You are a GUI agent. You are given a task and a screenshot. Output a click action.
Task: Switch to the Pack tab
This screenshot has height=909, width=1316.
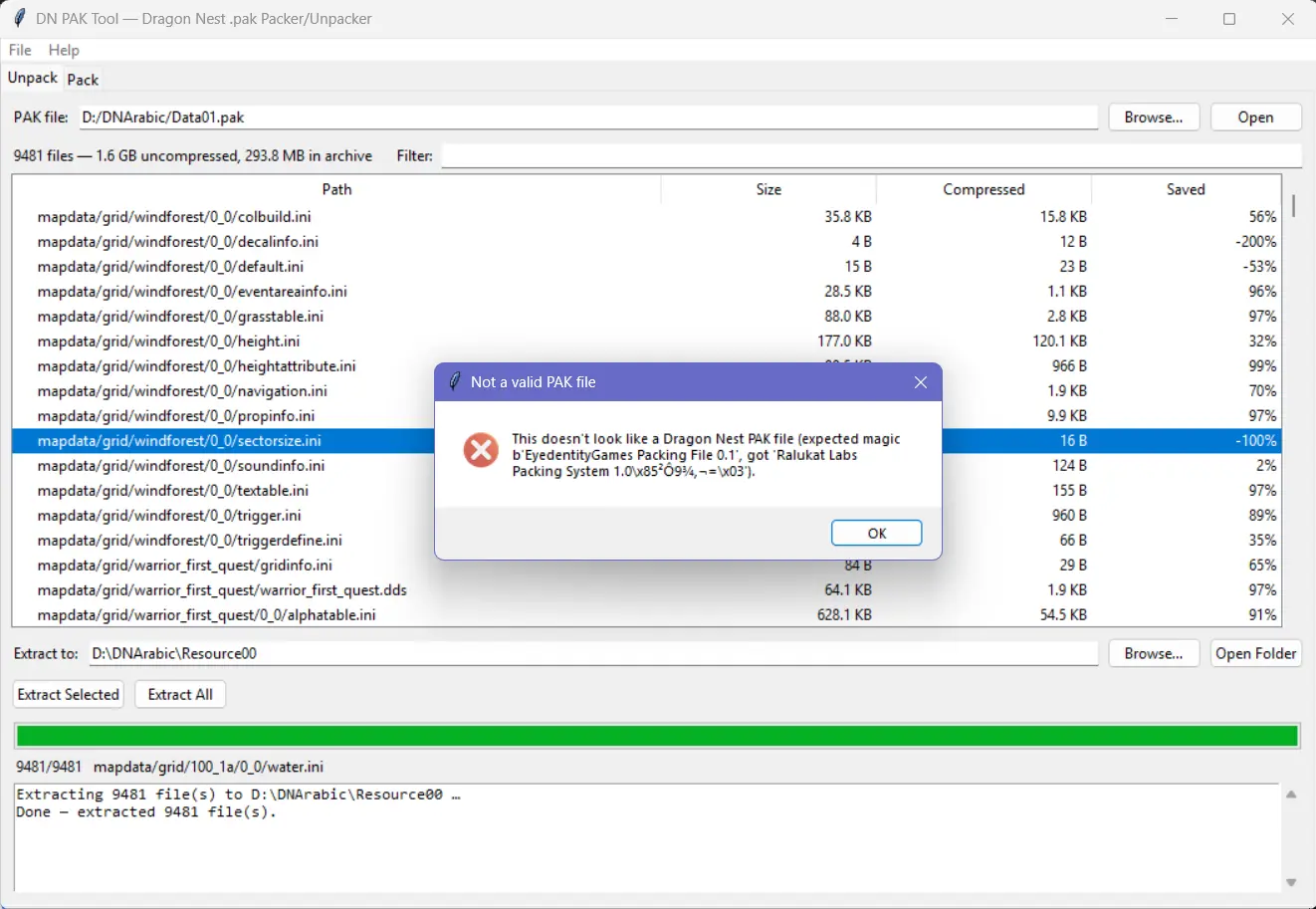coord(83,80)
